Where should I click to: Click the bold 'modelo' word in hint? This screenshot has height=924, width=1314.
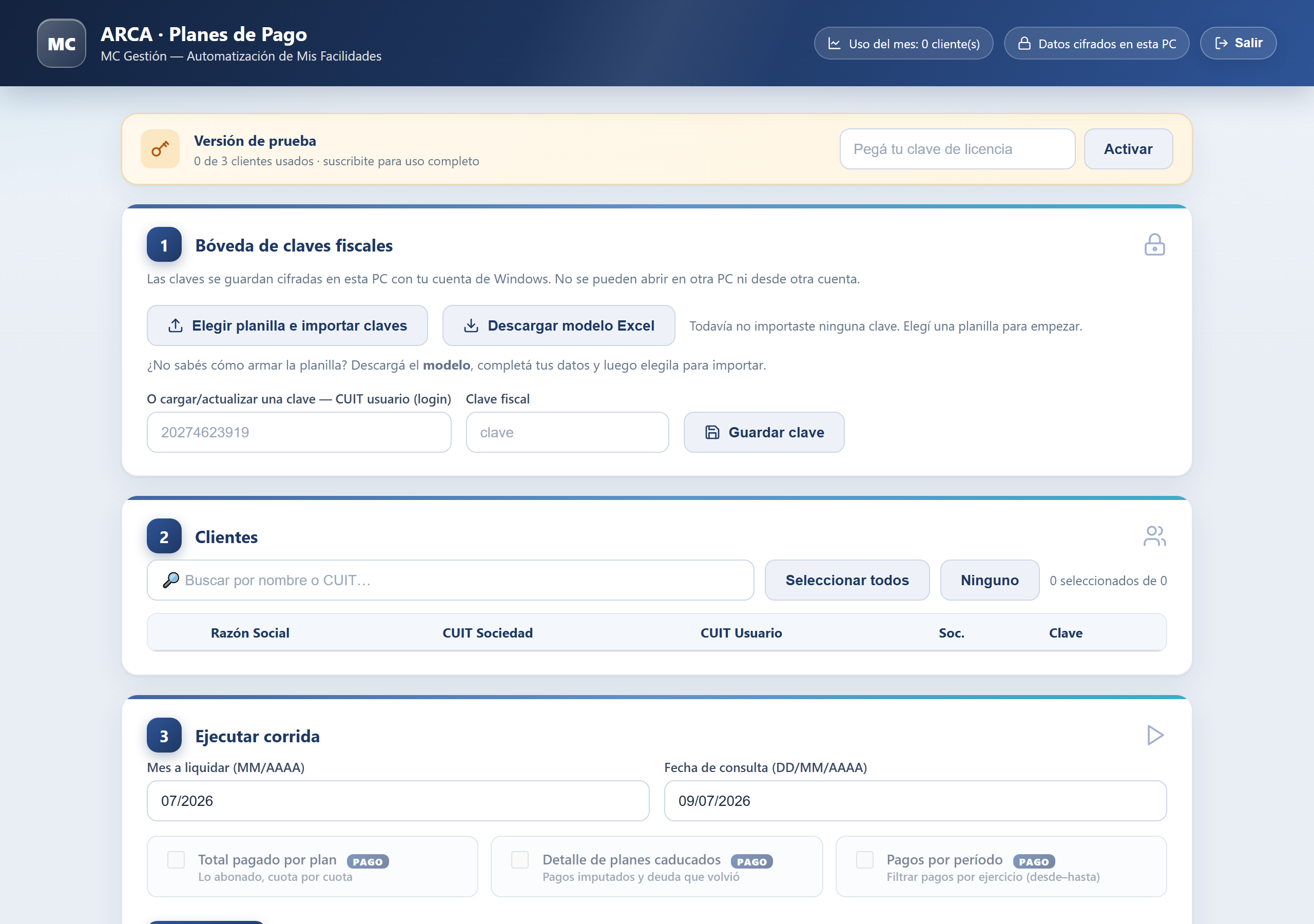point(447,364)
